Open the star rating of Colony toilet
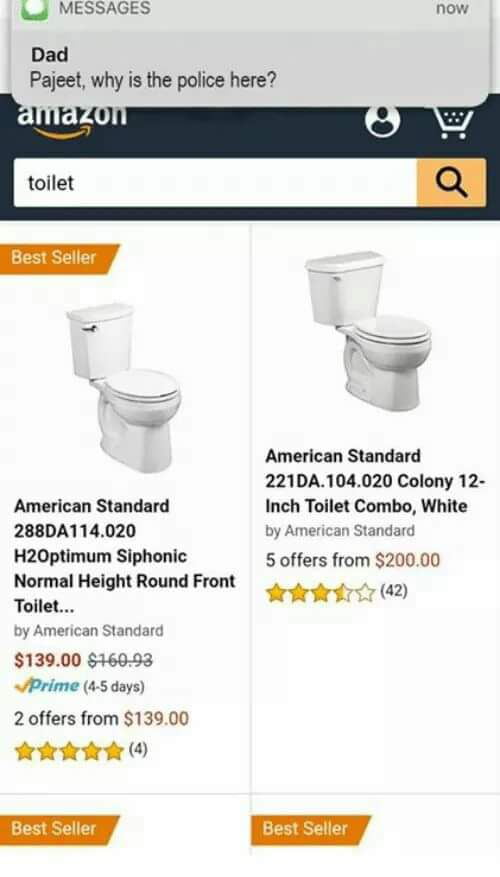The image size is (500, 877). tap(321, 593)
